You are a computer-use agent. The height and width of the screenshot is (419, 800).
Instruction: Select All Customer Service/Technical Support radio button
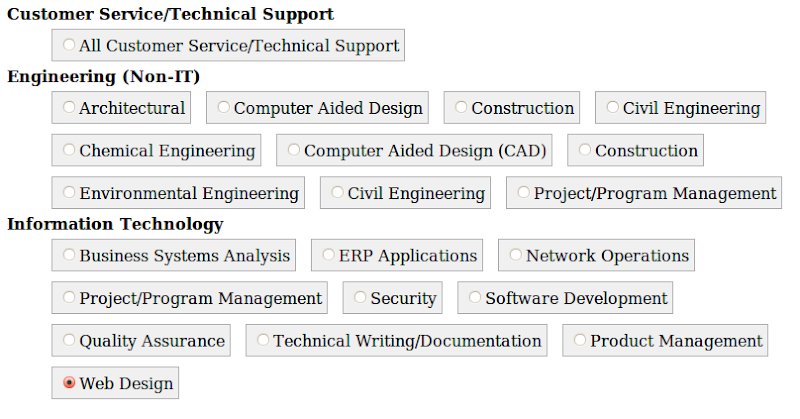click(69, 45)
